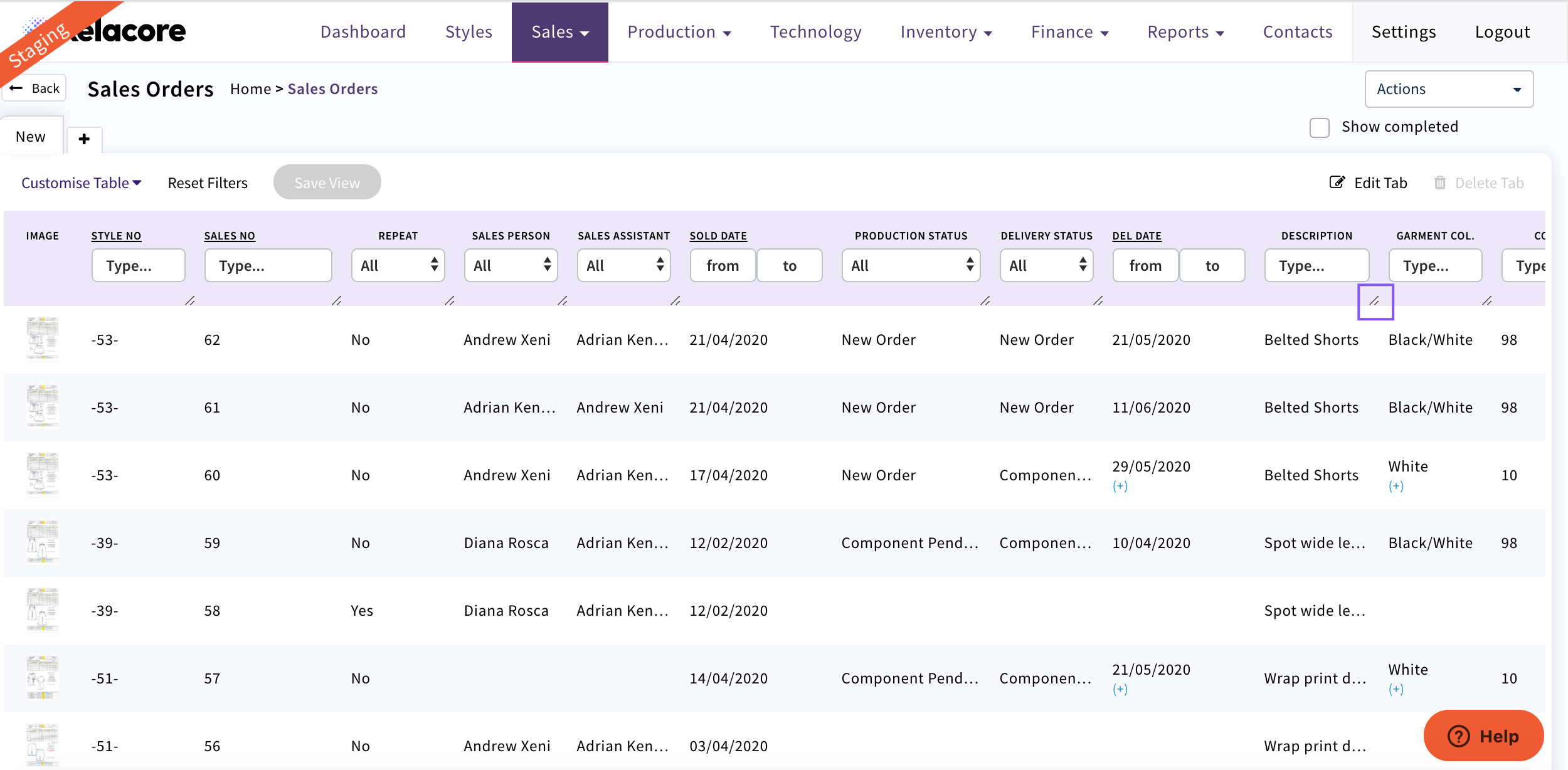Click the Reset Filters button
The image size is (1568, 770).
pyautogui.click(x=208, y=182)
